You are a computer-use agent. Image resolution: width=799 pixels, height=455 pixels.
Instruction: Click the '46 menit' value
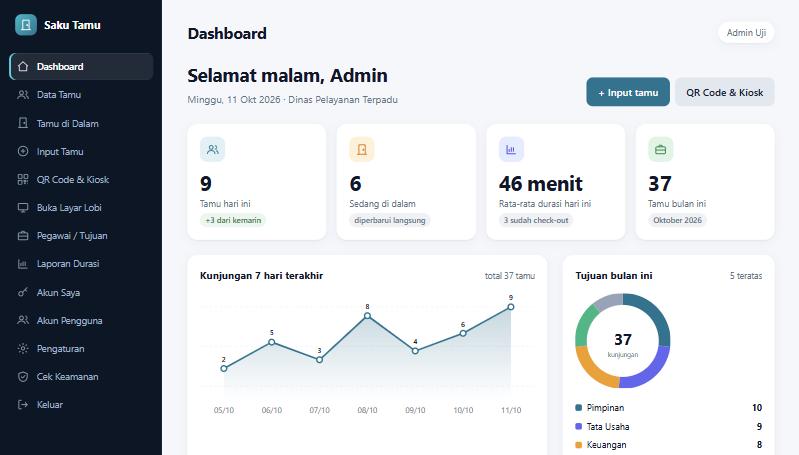pyautogui.click(x=541, y=183)
